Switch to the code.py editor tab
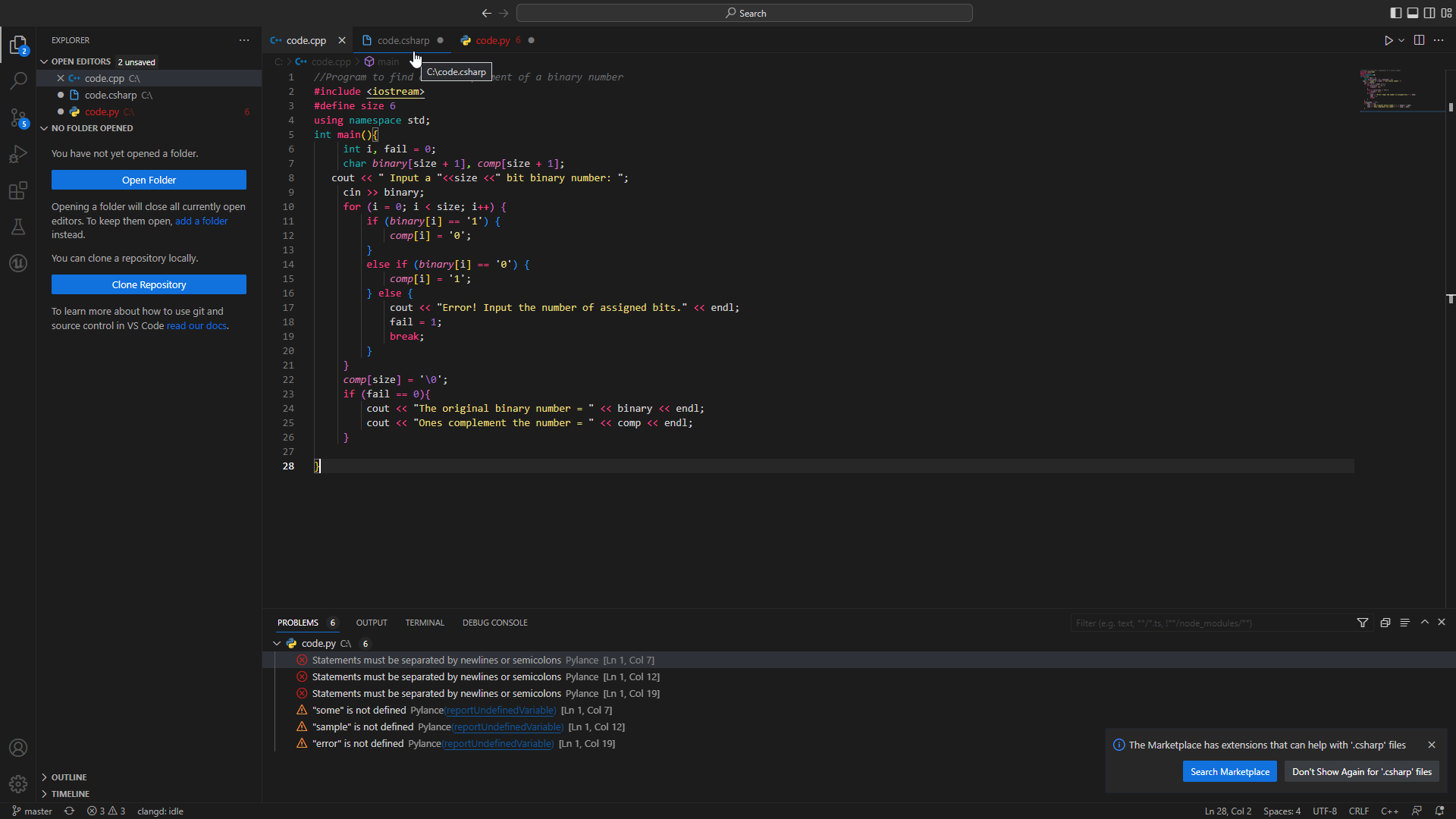Screen dimensions: 1456x819 [x=492, y=40]
